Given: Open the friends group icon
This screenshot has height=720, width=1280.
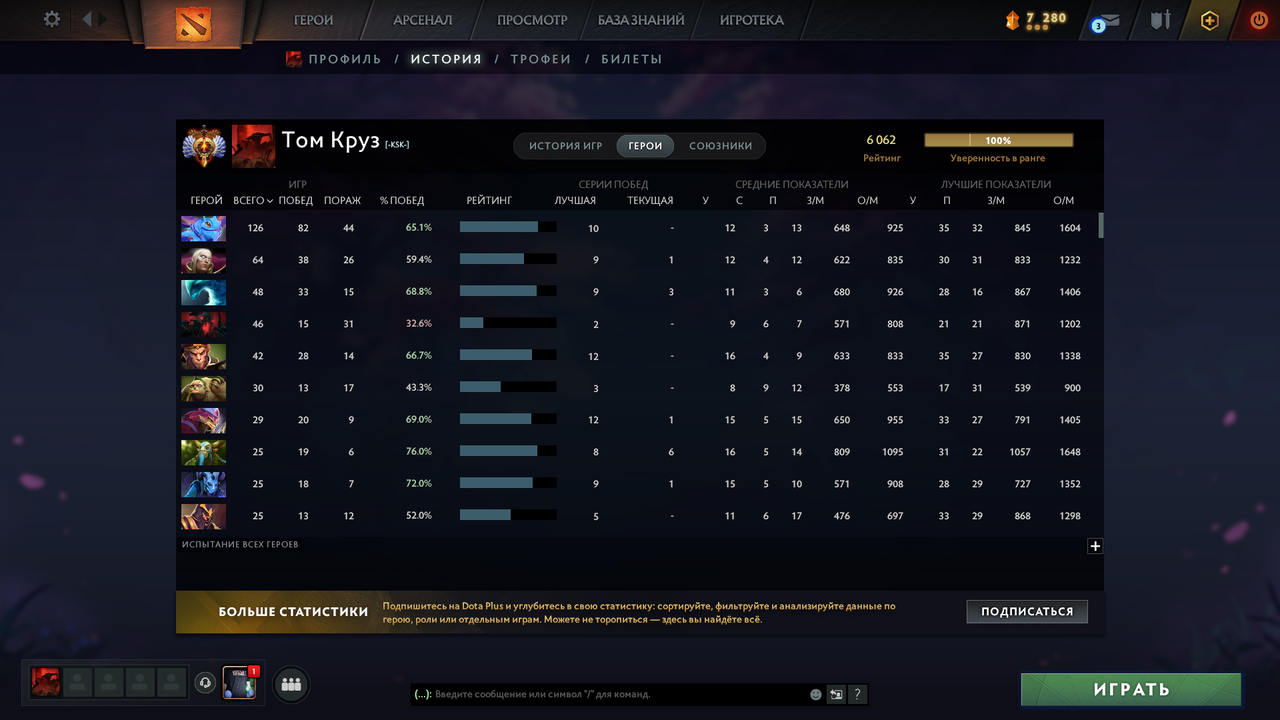Looking at the screenshot, I should point(291,684).
